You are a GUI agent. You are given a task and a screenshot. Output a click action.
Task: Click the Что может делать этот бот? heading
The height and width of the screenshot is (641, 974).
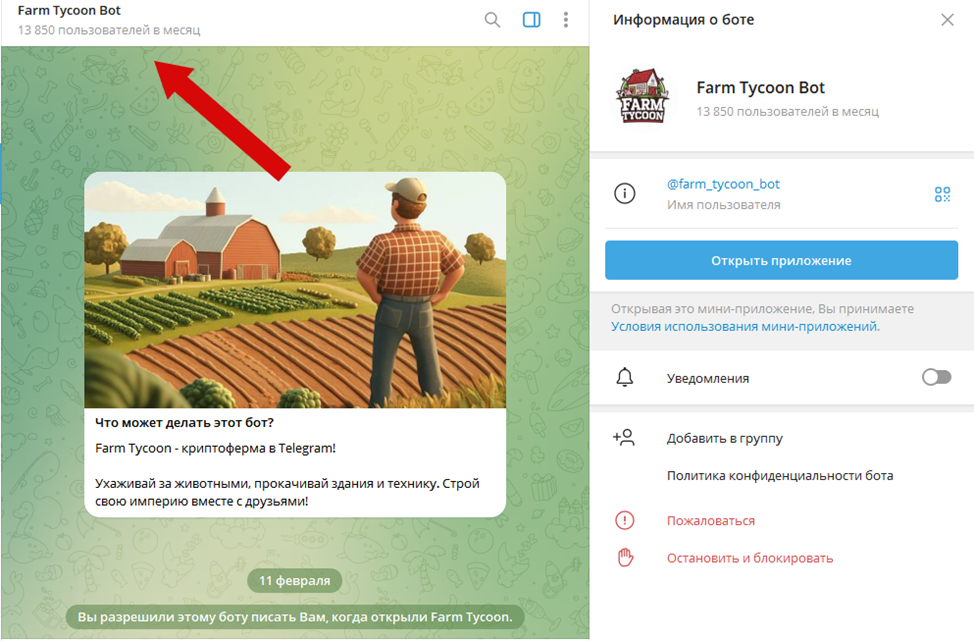[184, 422]
